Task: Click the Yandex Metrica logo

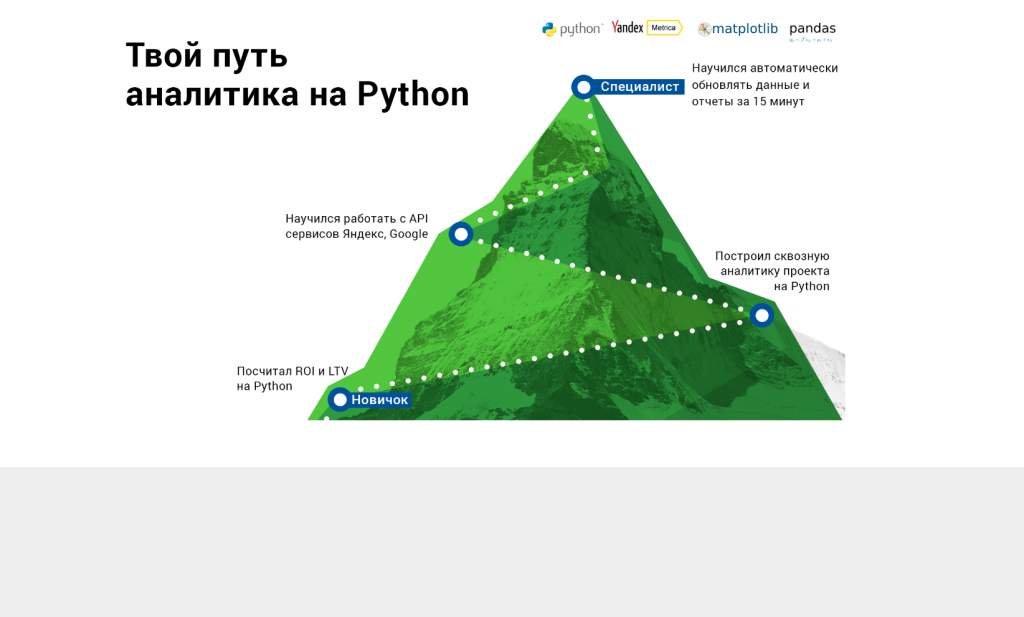Action: (x=646, y=28)
